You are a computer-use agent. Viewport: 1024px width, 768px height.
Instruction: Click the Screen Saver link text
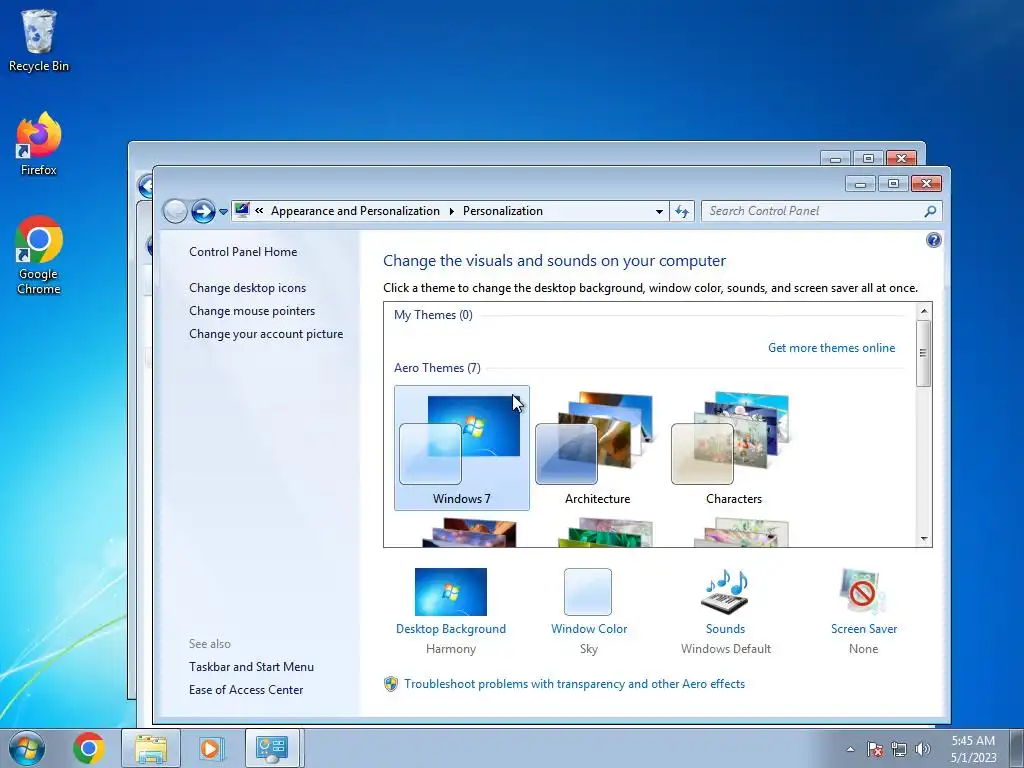click(863, 629)
